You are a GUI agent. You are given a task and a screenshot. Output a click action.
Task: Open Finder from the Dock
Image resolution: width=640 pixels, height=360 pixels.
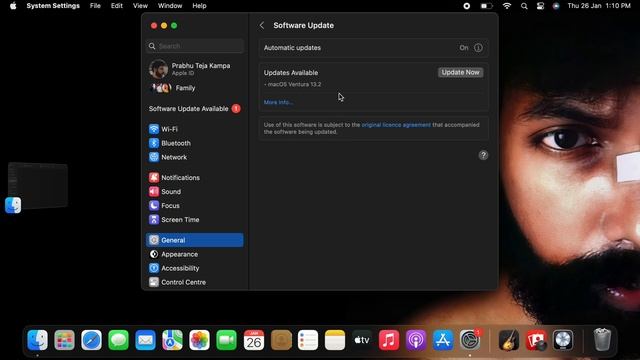(x=38, y=340)
